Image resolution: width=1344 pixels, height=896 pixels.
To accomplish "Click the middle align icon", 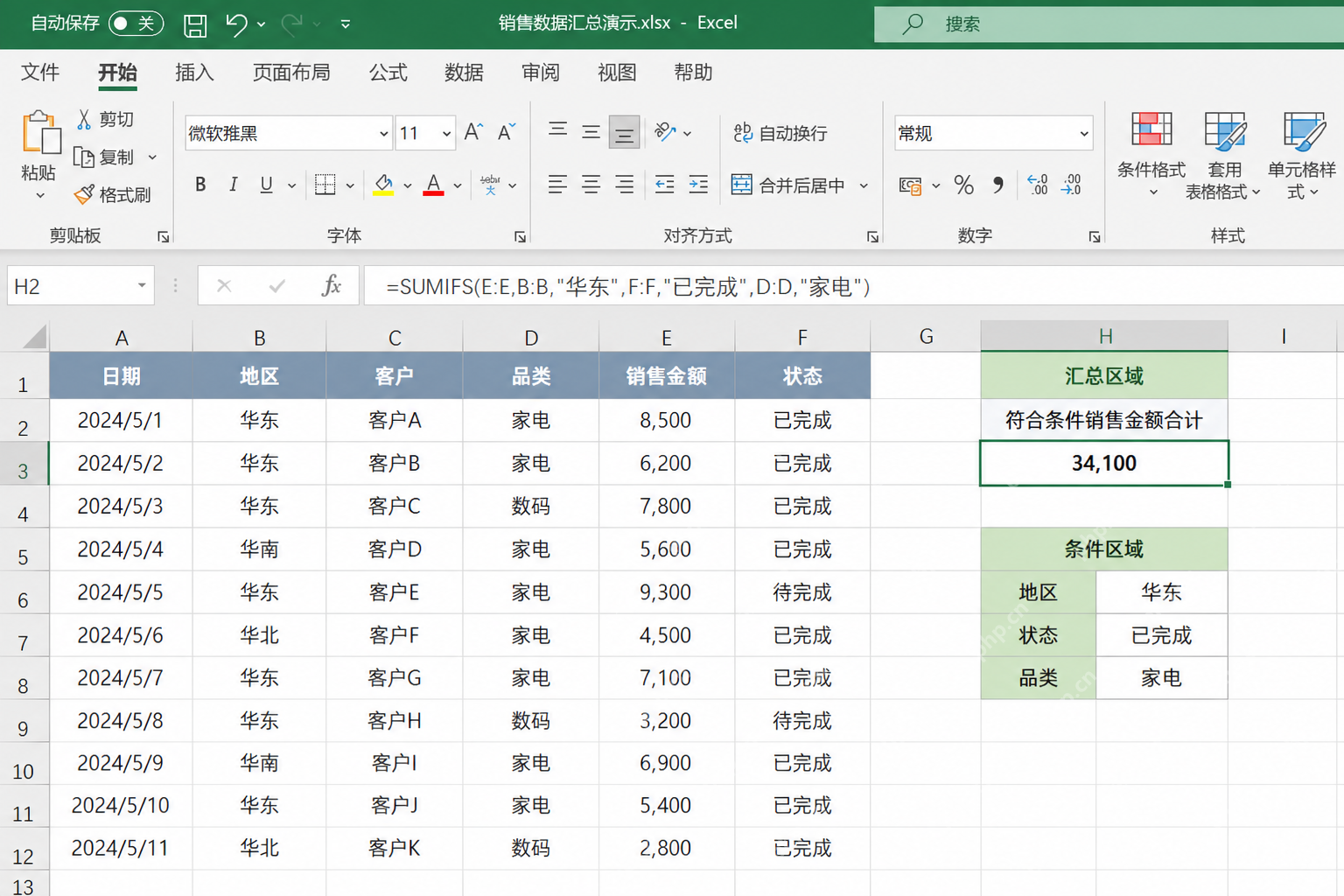I will tap(591, 132).
